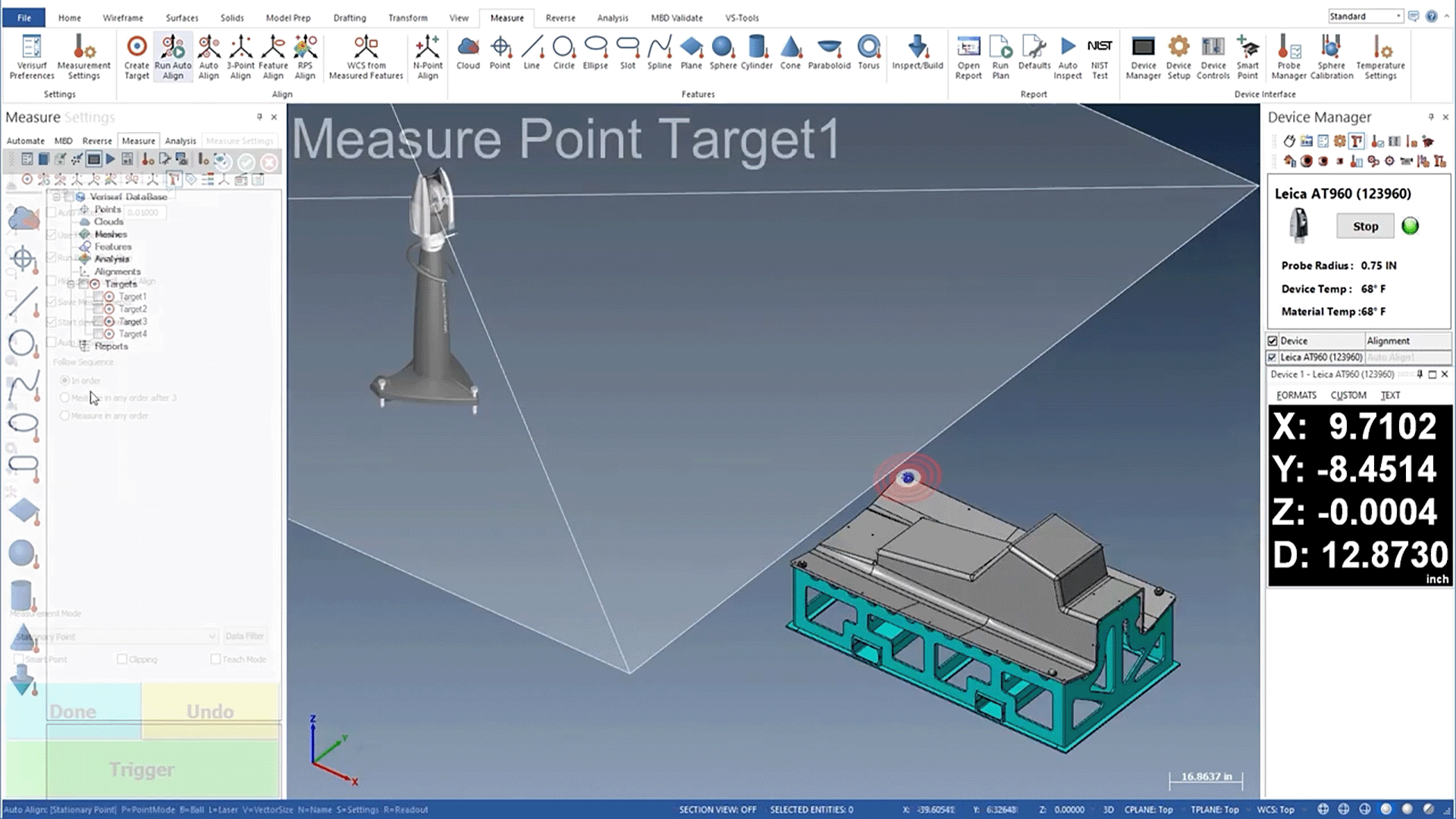1456x819 pixels.
Task: Click the Stop button for Leica AT960
Action: (1365, 226)
